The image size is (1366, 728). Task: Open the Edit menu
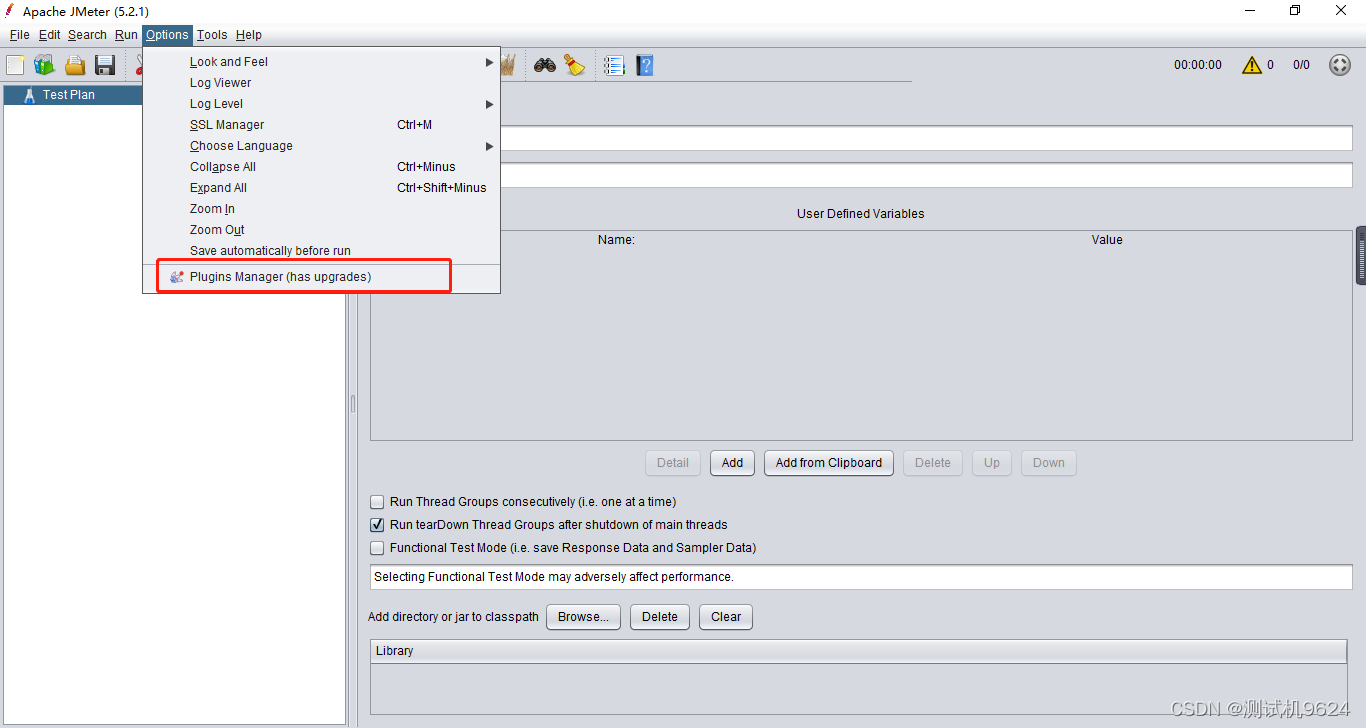pyautogui.click(x=50, y=35)
